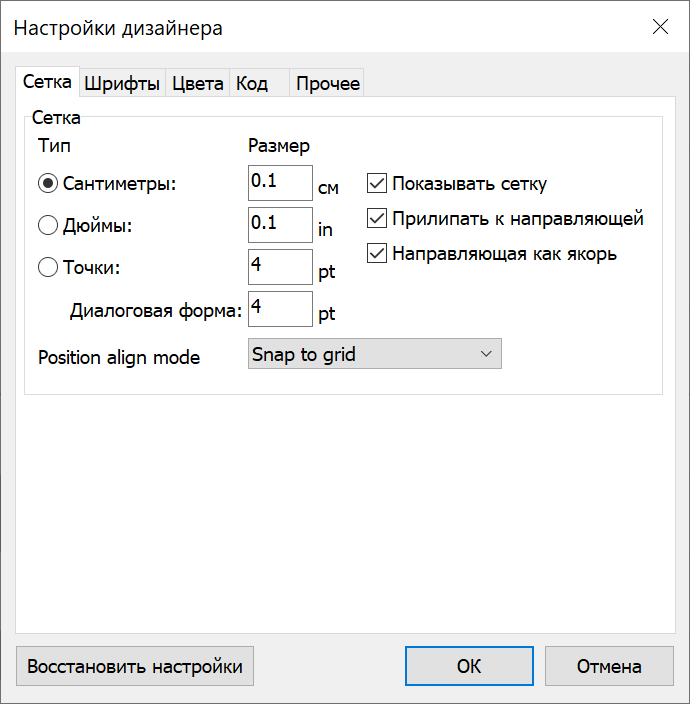The height and width of the screenshot is (704, 690).
Task: Choose Дюймы as grid type
Action: tap(48, 226)
